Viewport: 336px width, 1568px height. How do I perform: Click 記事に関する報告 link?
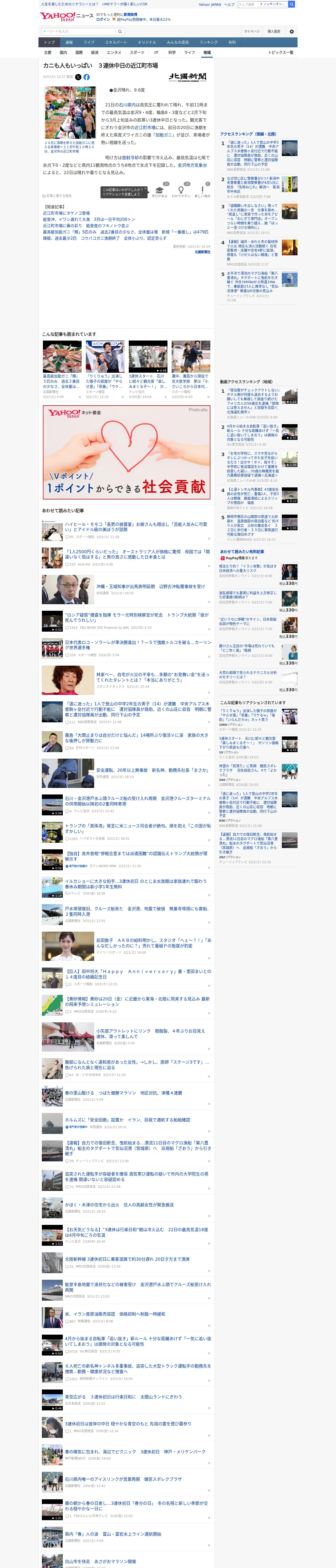coord(57,196)
